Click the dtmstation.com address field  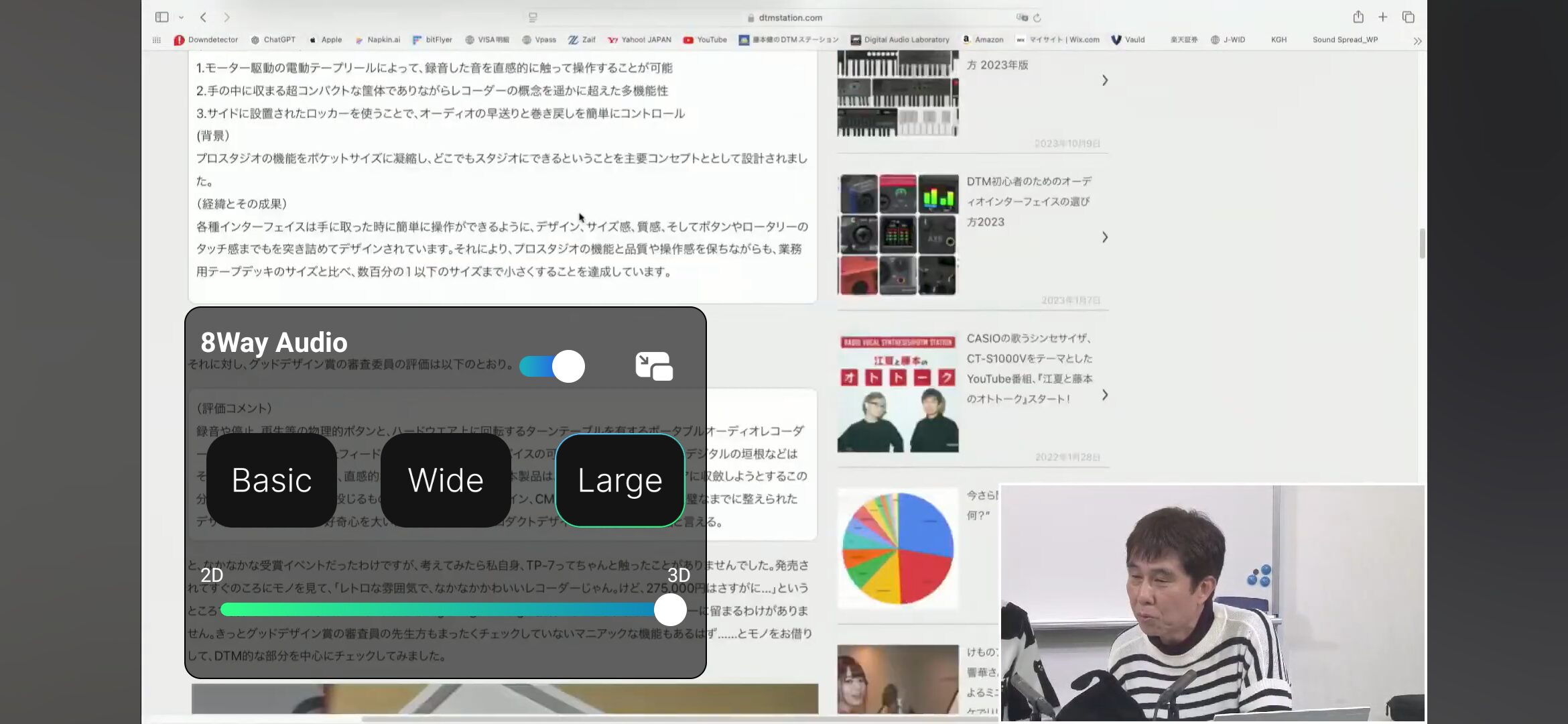pyautogui.click(x=784, y=18)
